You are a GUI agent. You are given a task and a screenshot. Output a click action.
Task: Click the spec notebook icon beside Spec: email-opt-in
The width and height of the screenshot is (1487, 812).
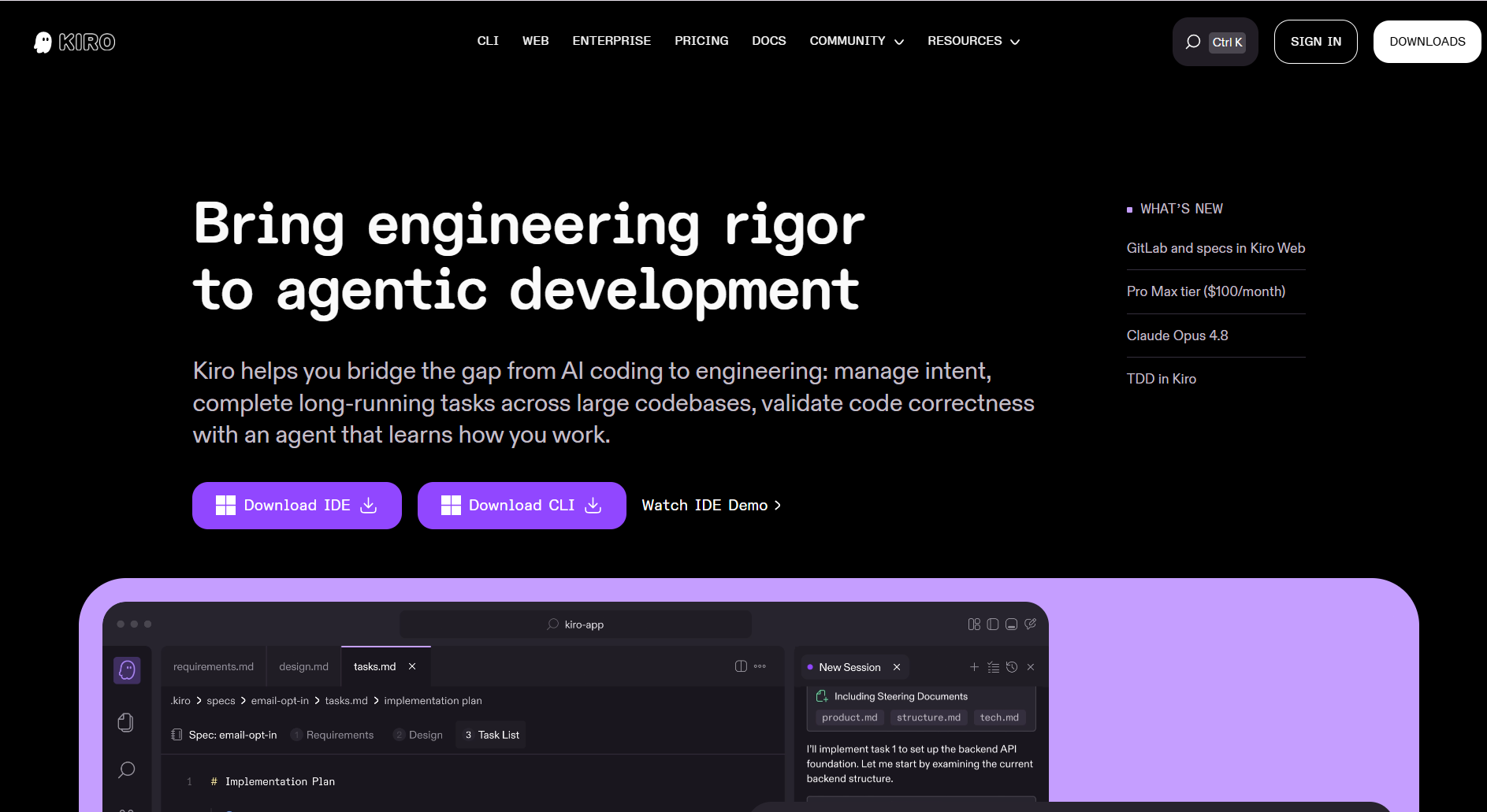177,735
